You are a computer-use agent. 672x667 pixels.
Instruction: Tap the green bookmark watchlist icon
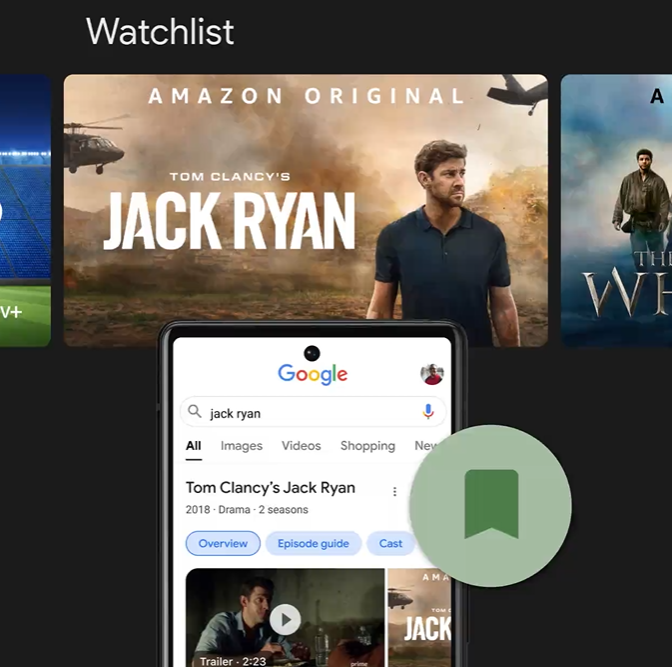point(491,504)
